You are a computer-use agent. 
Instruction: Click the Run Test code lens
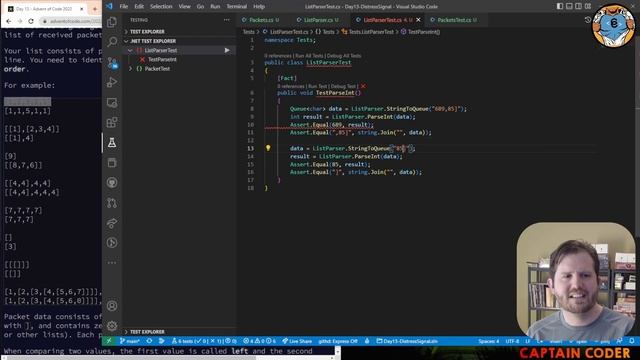(318, 86)
